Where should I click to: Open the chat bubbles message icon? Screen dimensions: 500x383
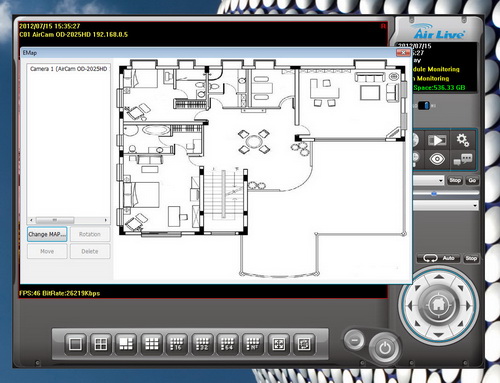(x=463, y=159)
